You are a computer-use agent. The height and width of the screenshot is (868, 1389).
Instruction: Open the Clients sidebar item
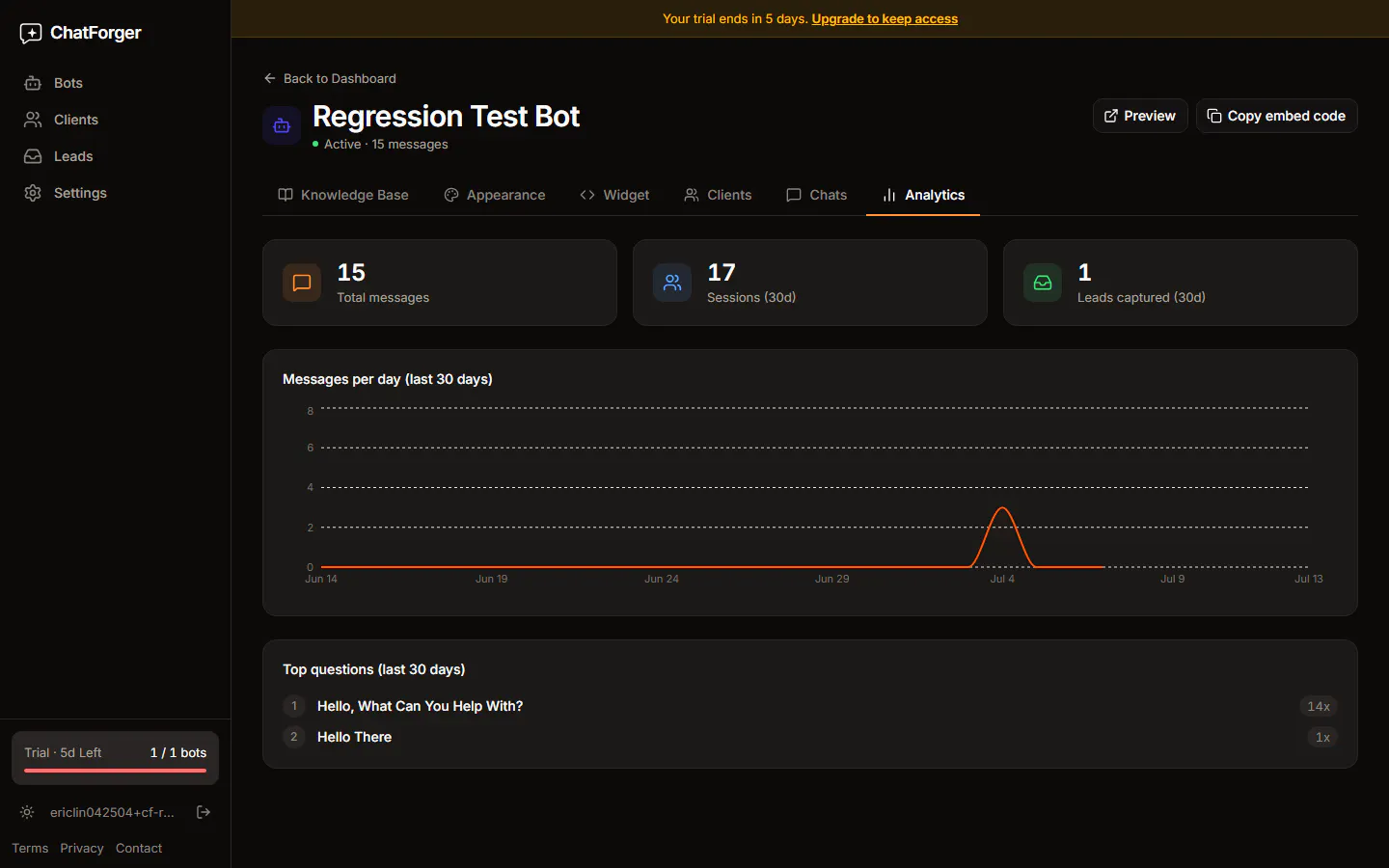point(116,120)
